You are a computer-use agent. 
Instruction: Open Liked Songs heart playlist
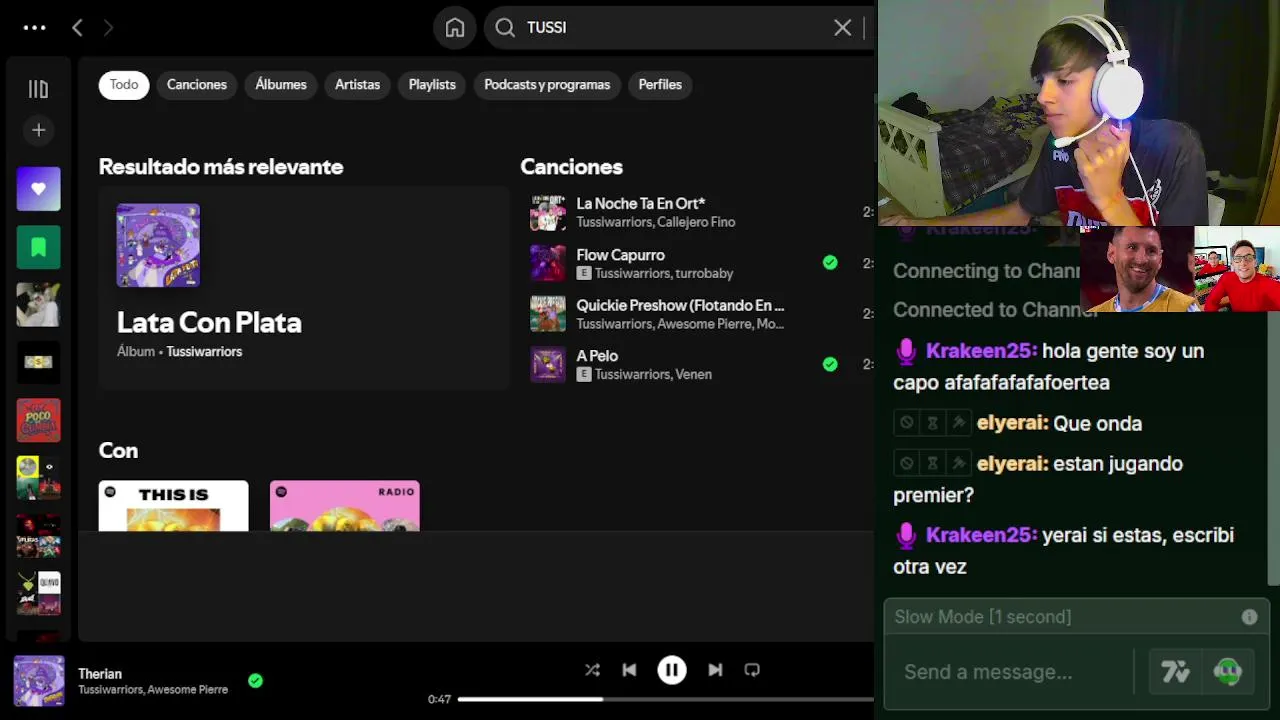(38, 189)
